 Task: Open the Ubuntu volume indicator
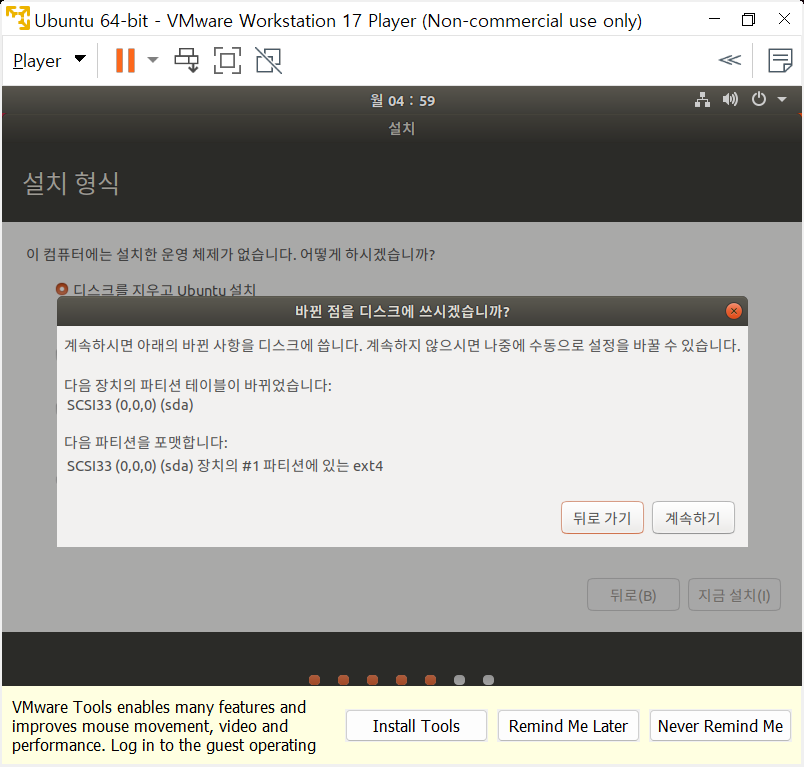[x=730, y=99]
